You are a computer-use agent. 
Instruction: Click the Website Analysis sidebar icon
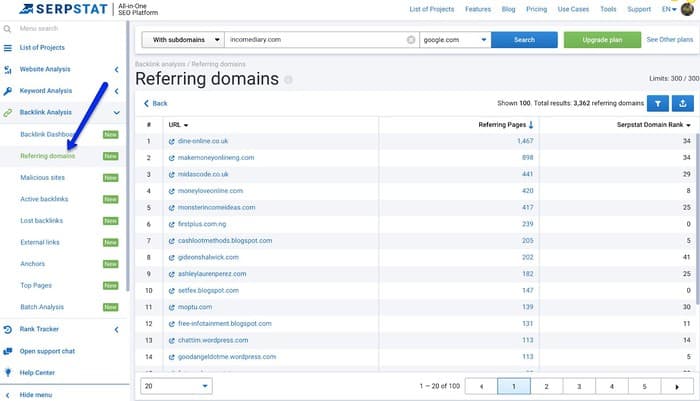[8, 70]
